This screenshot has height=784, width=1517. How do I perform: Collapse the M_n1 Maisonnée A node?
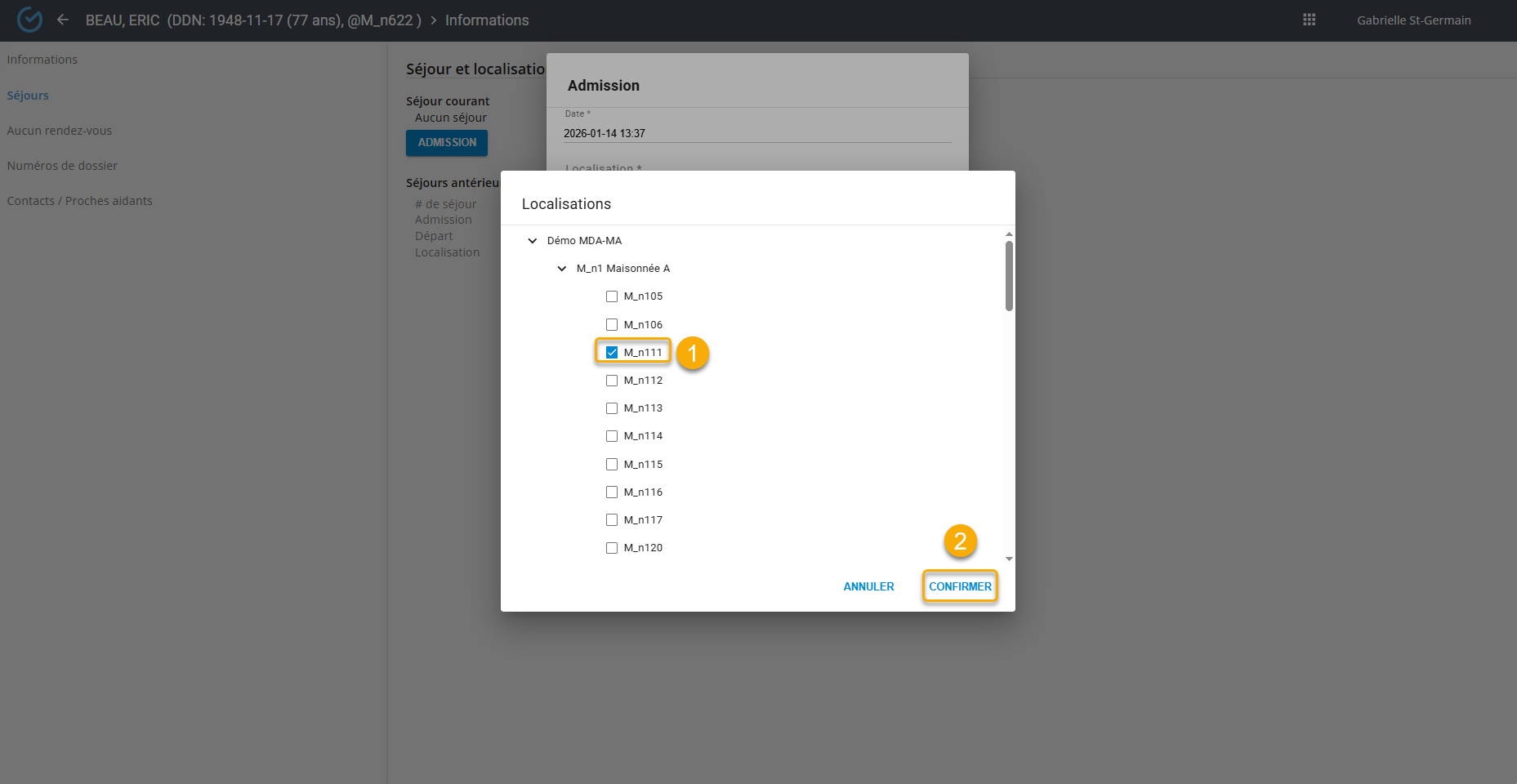[562, 269]
